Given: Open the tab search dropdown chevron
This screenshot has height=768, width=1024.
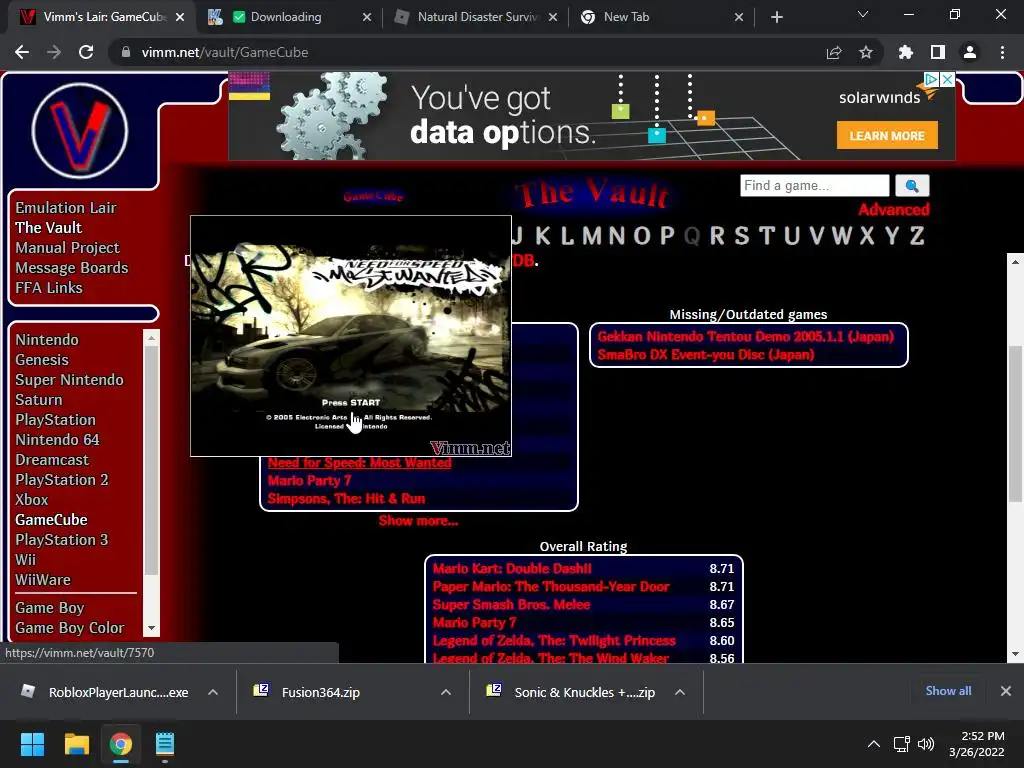Looking at the screenshot, I should click(863, 14).
